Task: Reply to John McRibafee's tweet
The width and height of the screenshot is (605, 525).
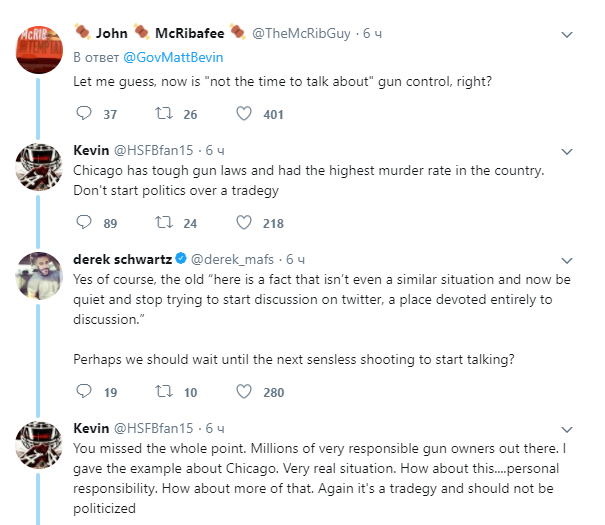Action: (x=84, y=114)
